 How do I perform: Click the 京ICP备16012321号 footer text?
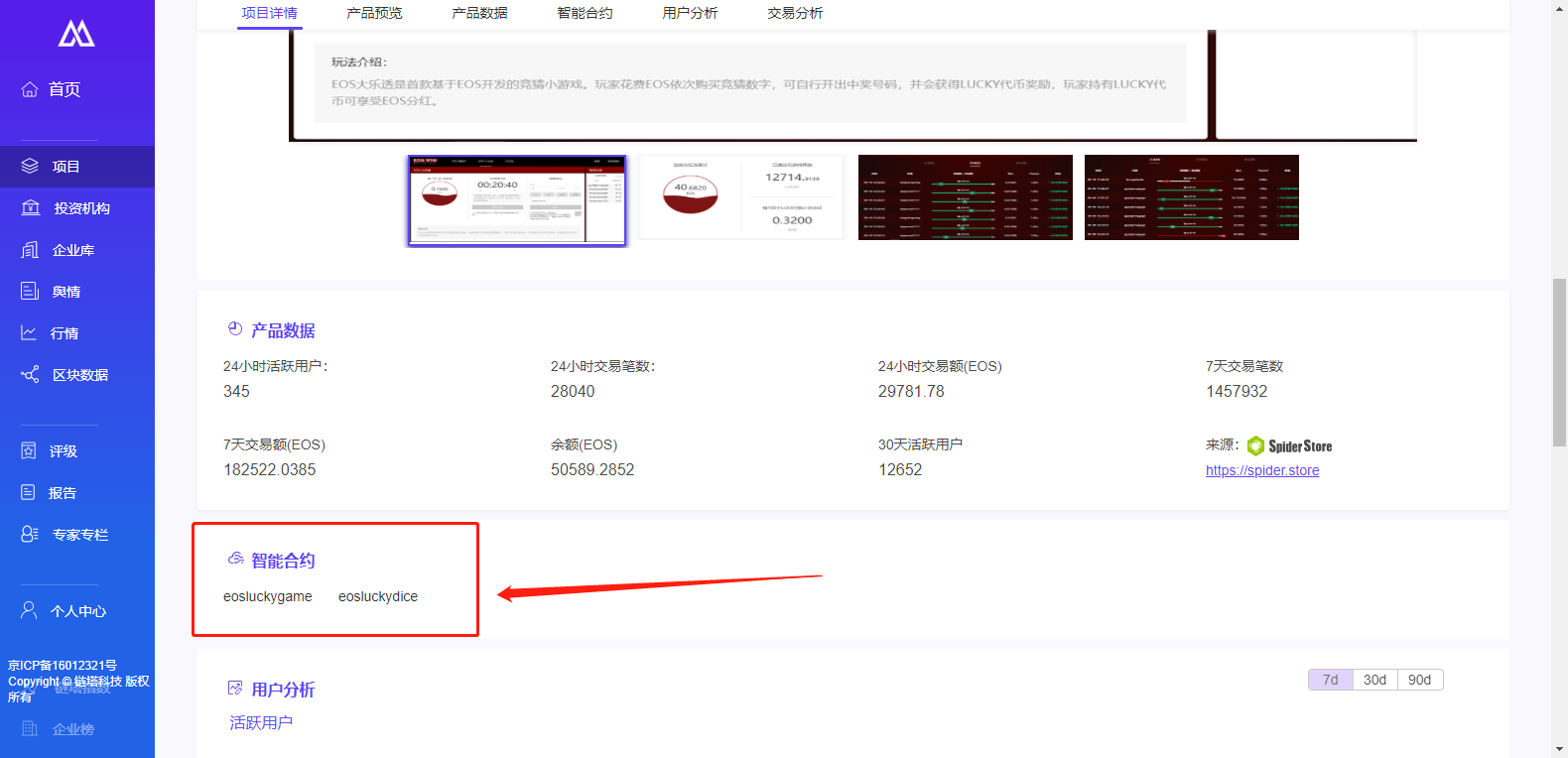(63, 665)
